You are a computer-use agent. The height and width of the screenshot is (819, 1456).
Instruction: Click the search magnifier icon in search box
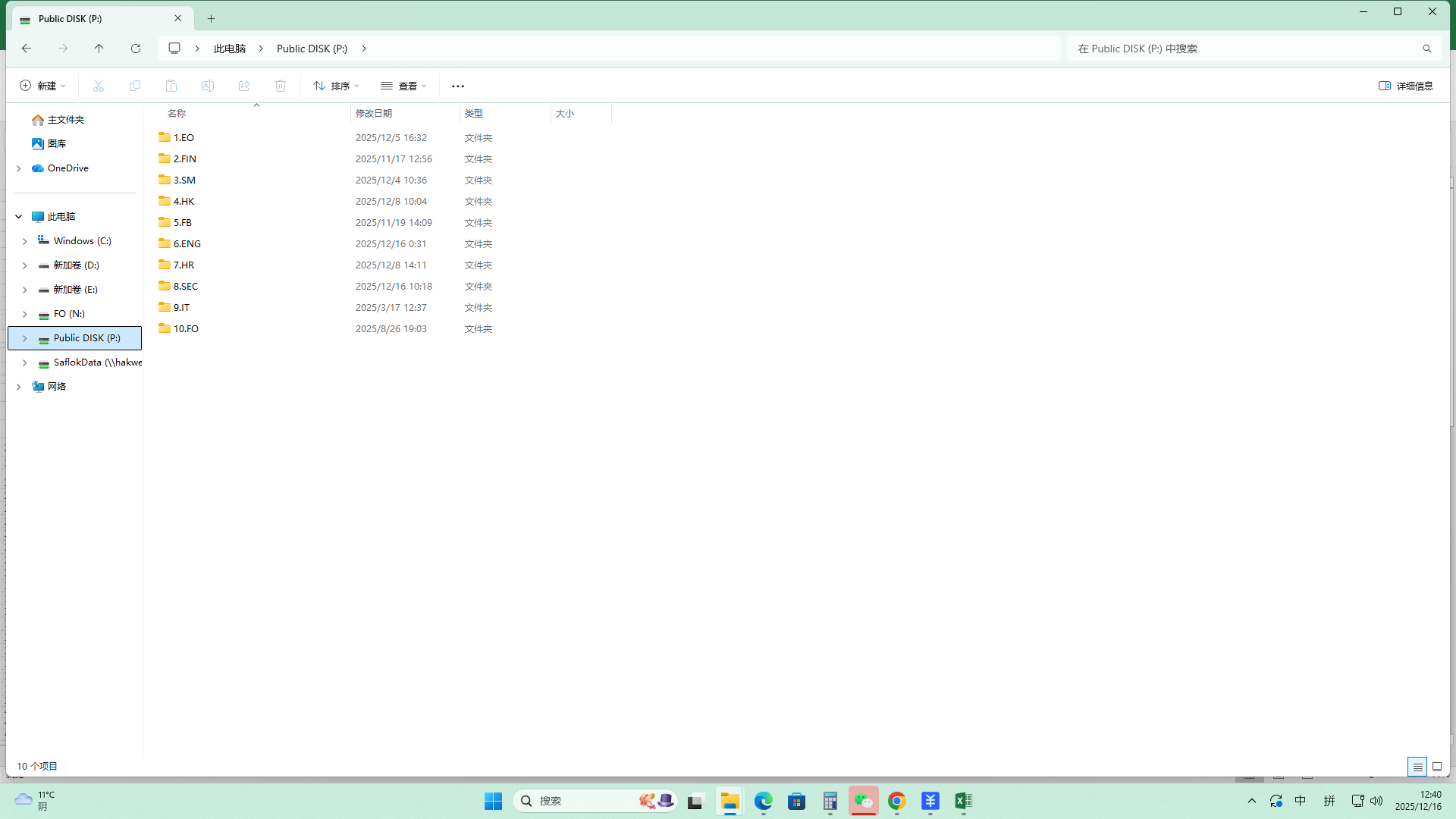click(1426, 49)
